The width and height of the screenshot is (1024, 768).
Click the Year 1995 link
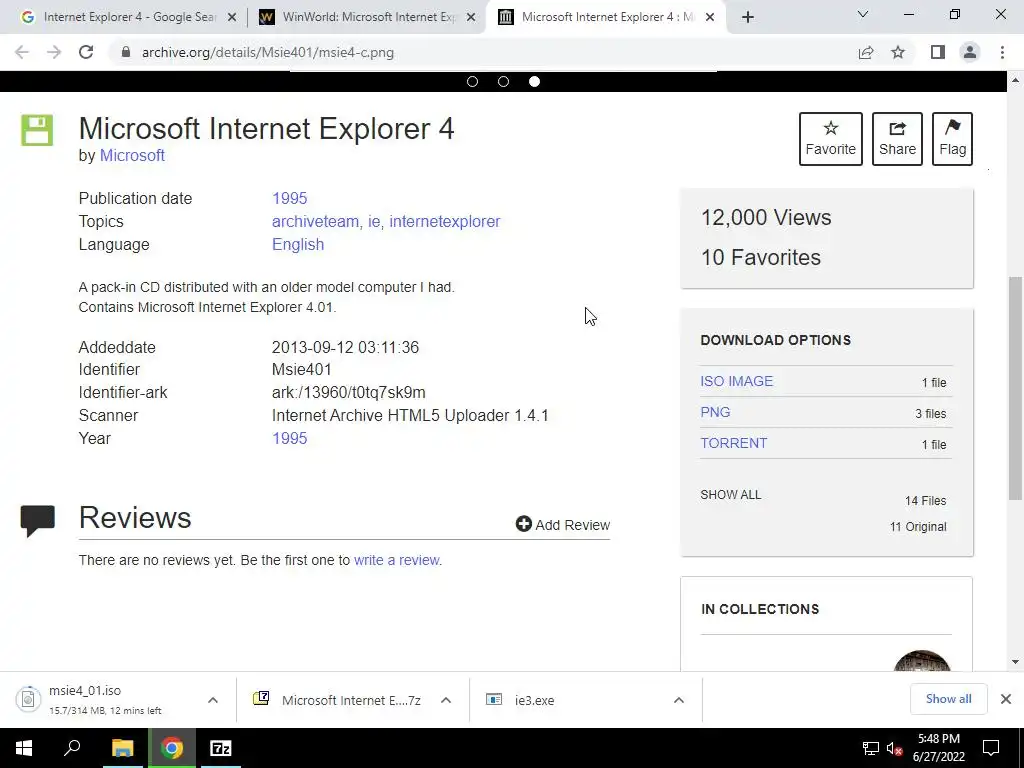289,438
